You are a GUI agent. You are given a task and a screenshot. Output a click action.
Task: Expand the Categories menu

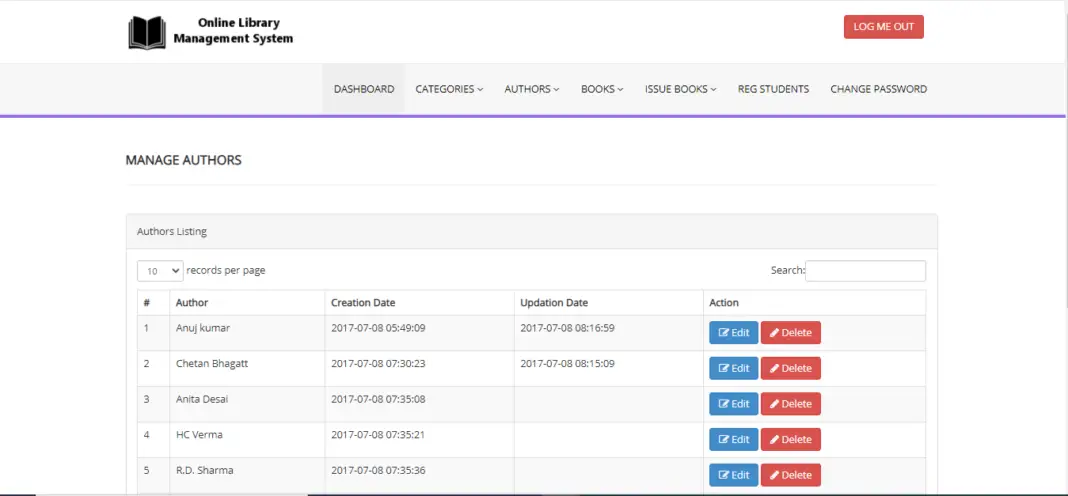tap(449, 89)
